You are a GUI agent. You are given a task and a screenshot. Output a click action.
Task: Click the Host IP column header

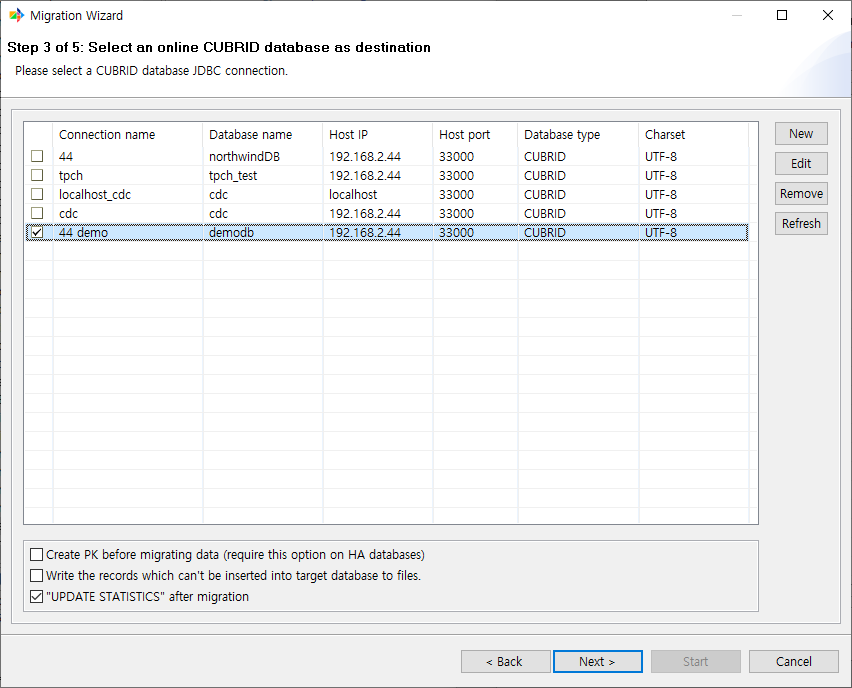348,135
